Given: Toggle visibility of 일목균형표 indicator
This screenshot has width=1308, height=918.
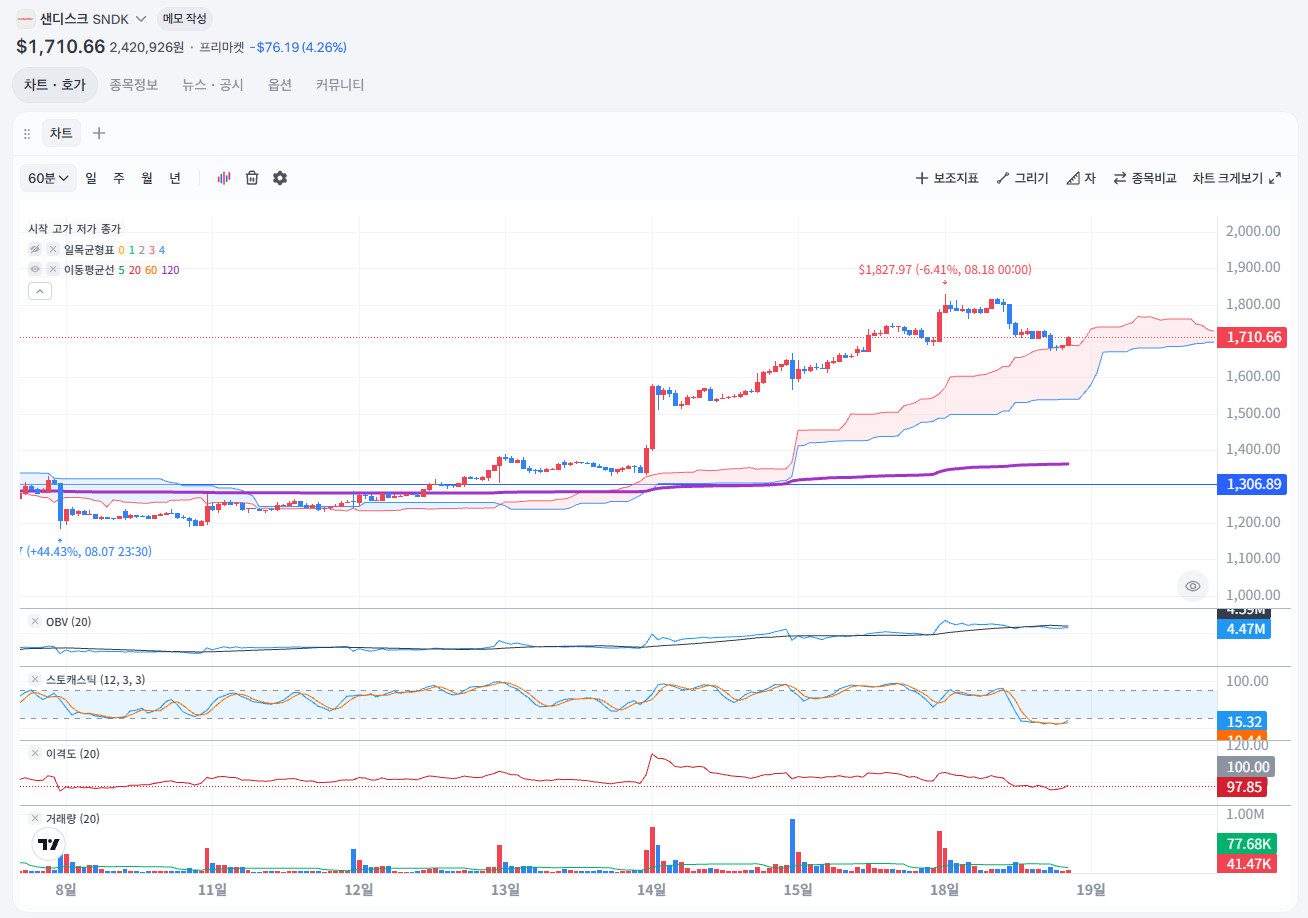Looking at the screenshot, I should coord(35,250).
